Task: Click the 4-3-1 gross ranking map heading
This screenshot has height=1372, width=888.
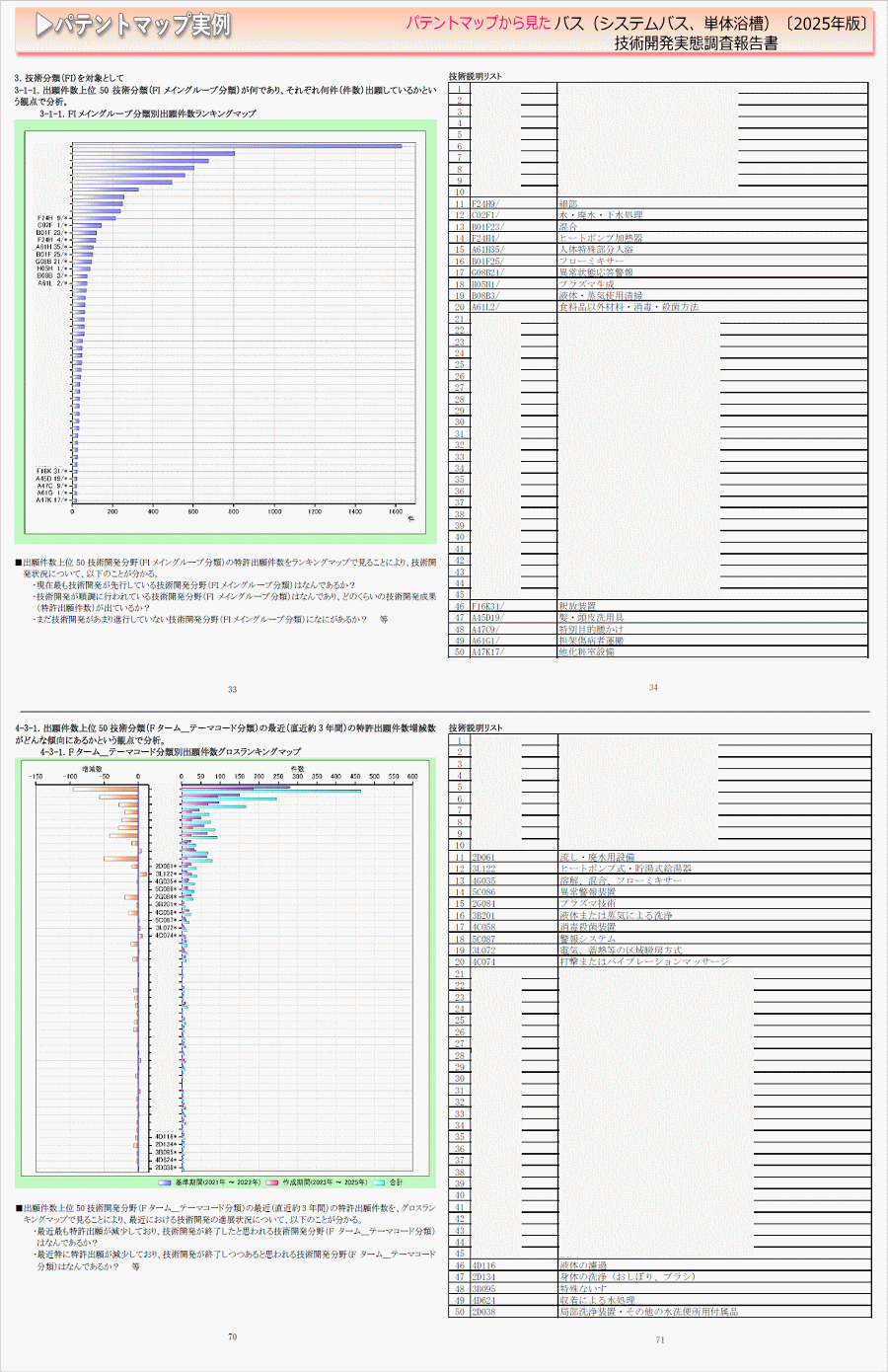Action: 170,751
